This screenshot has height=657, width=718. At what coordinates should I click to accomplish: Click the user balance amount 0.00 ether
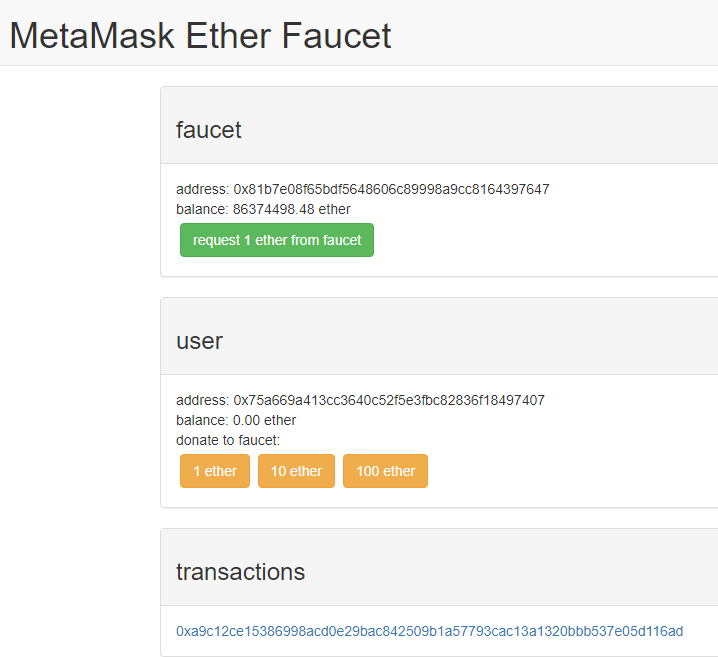[x=264, y=420]
